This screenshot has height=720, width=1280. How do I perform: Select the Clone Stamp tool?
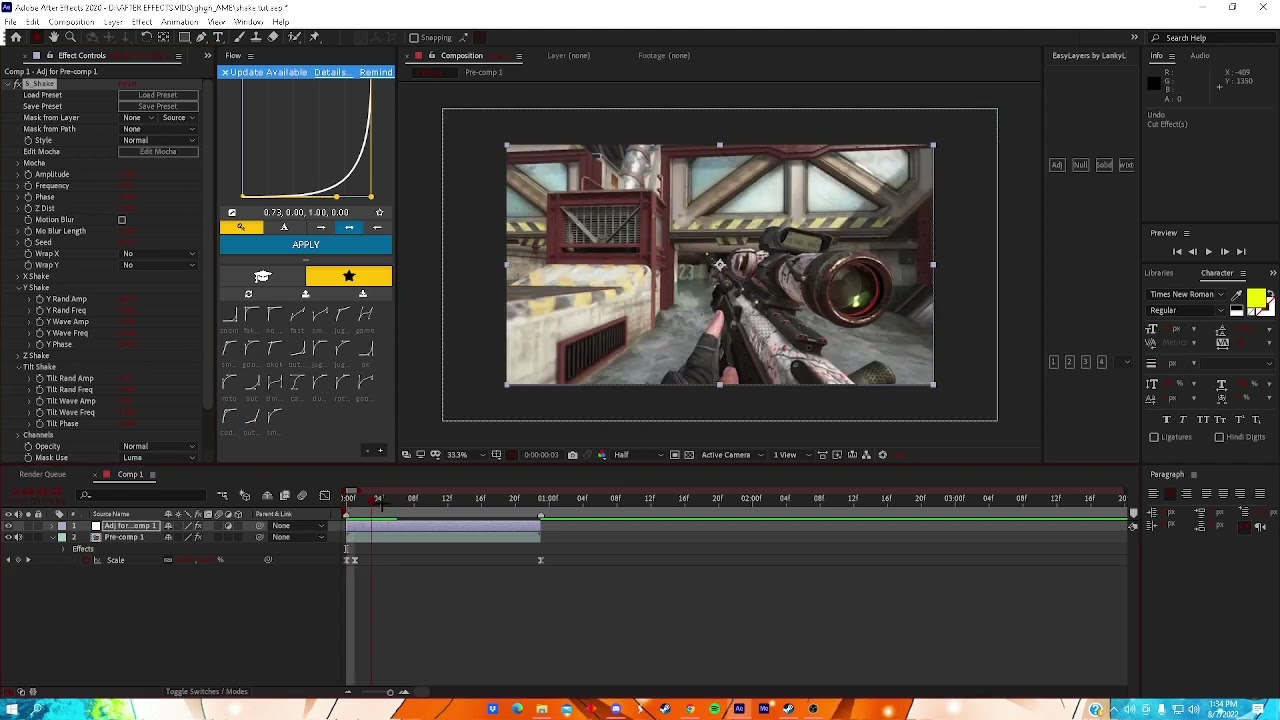click(256, 37)
